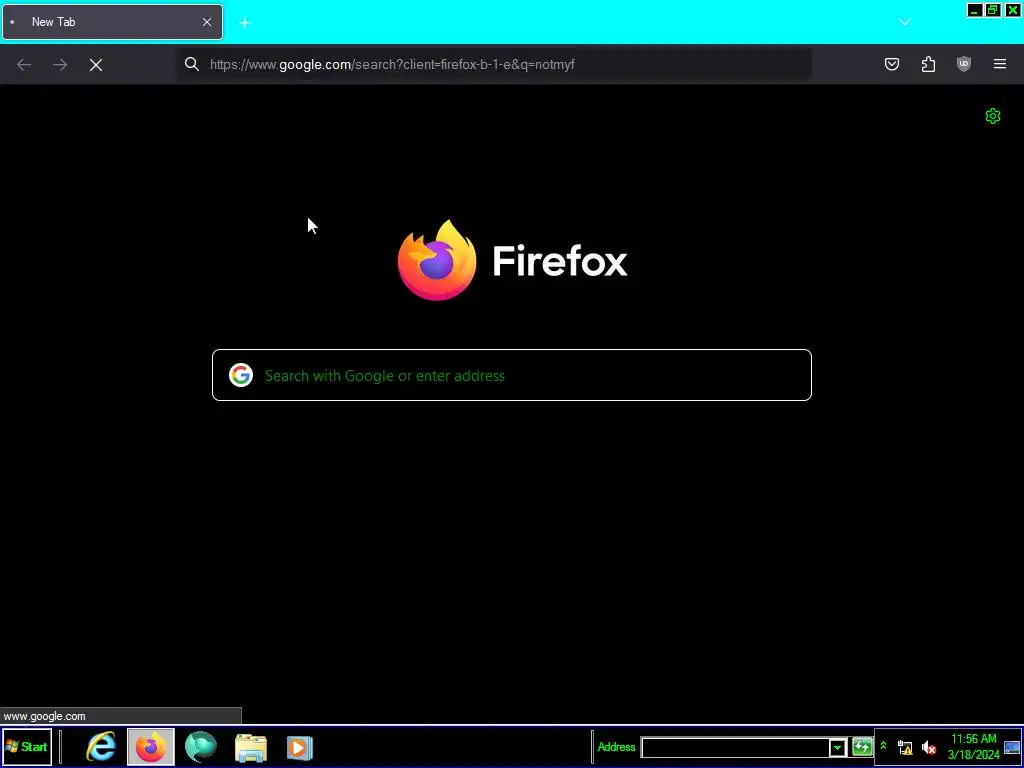This screenshot has height=768, width=1024.
Task: Show hidden system tray icons arrow
Action: [x=884, y=746]
